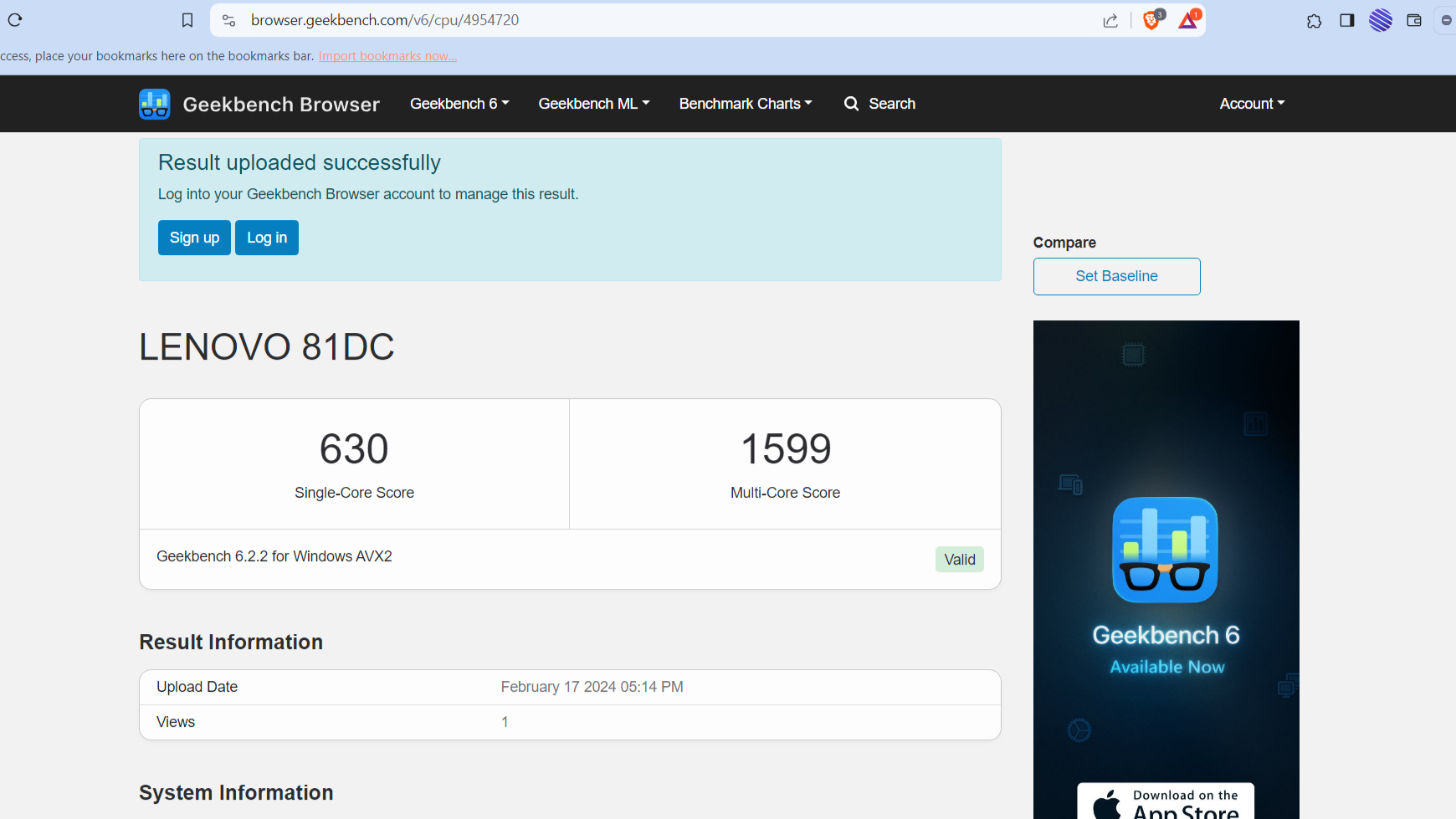Open the Brave Wallet icon

1414,20
